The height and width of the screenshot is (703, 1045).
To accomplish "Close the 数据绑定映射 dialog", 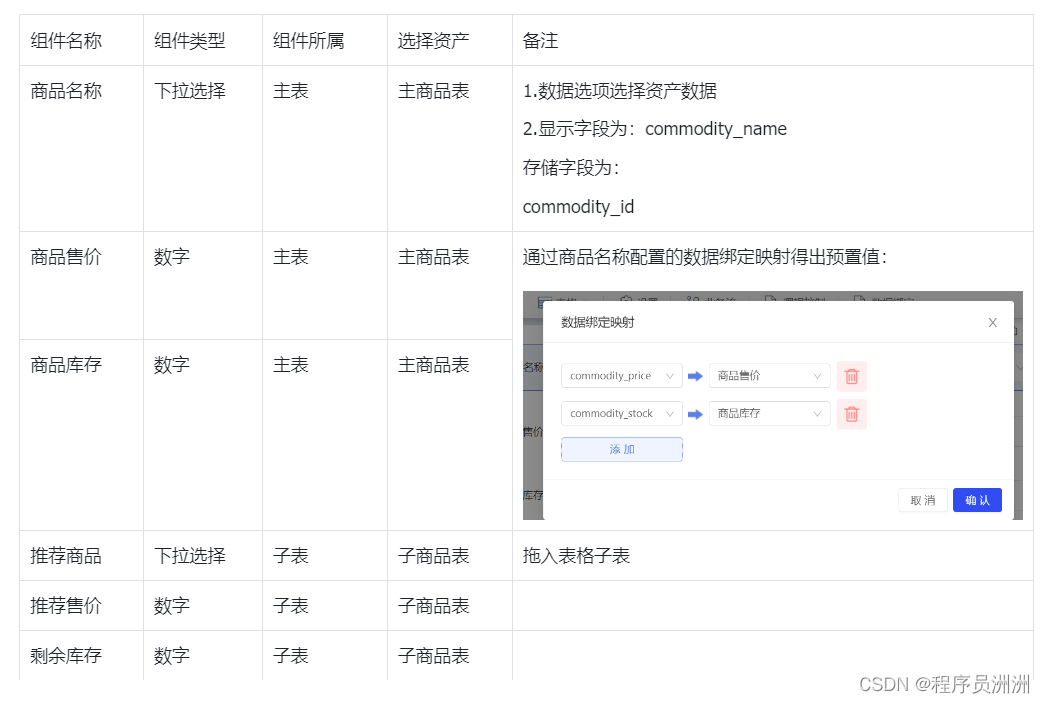I will tap(992, 322).
